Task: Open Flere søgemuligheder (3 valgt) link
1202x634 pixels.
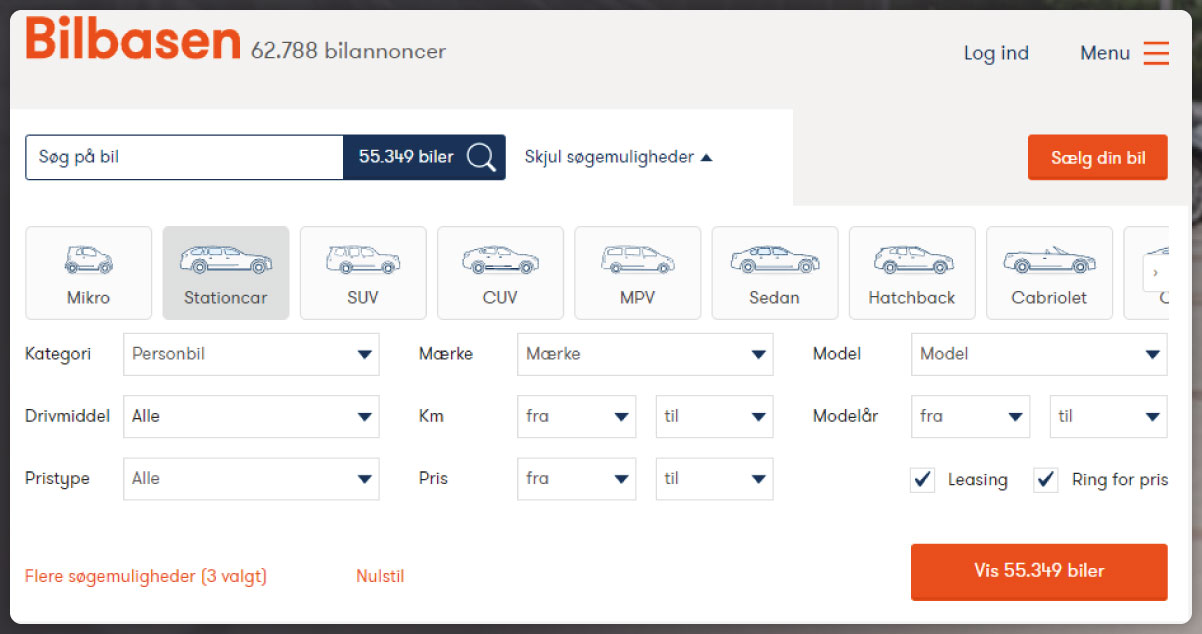Action: (146, 576)
